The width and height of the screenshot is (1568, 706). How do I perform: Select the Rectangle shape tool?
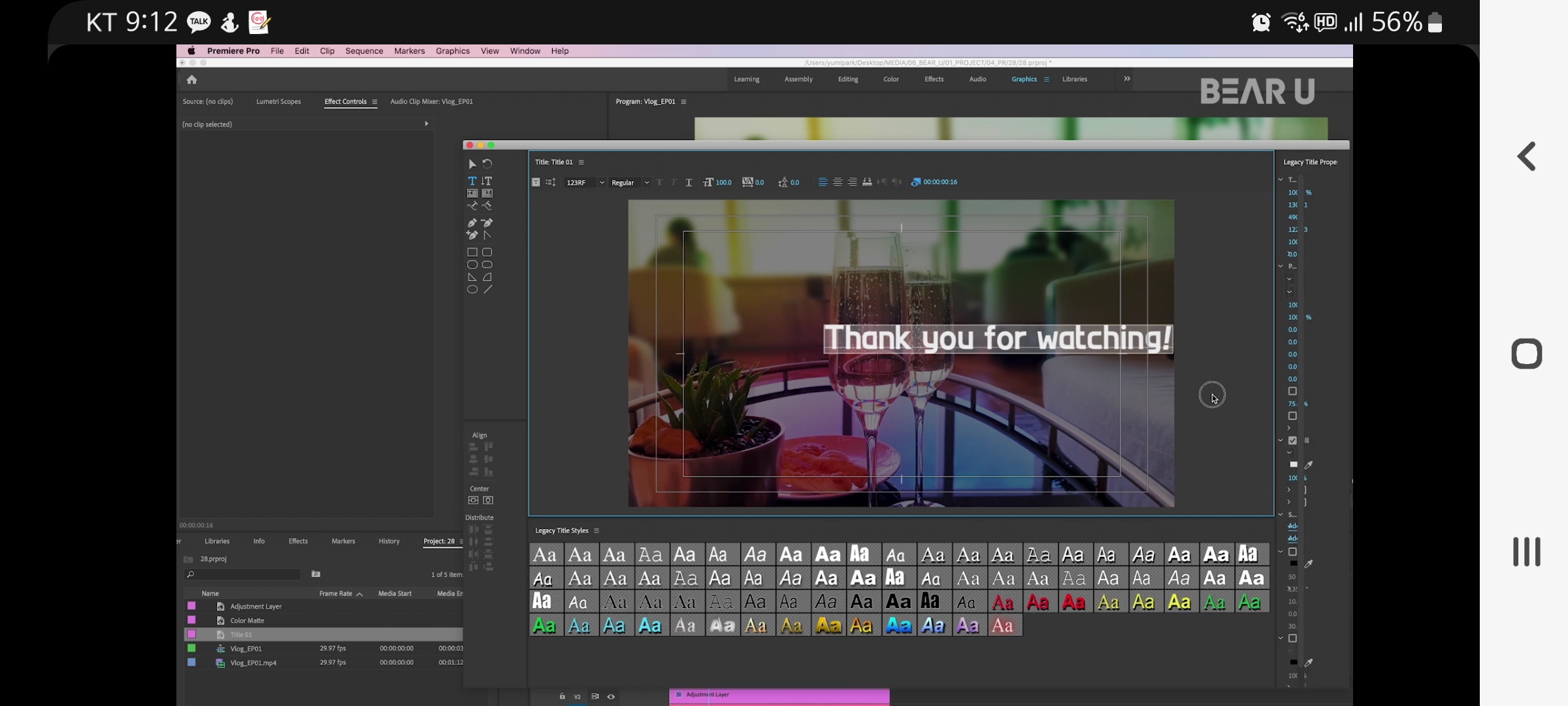[472, 252]
